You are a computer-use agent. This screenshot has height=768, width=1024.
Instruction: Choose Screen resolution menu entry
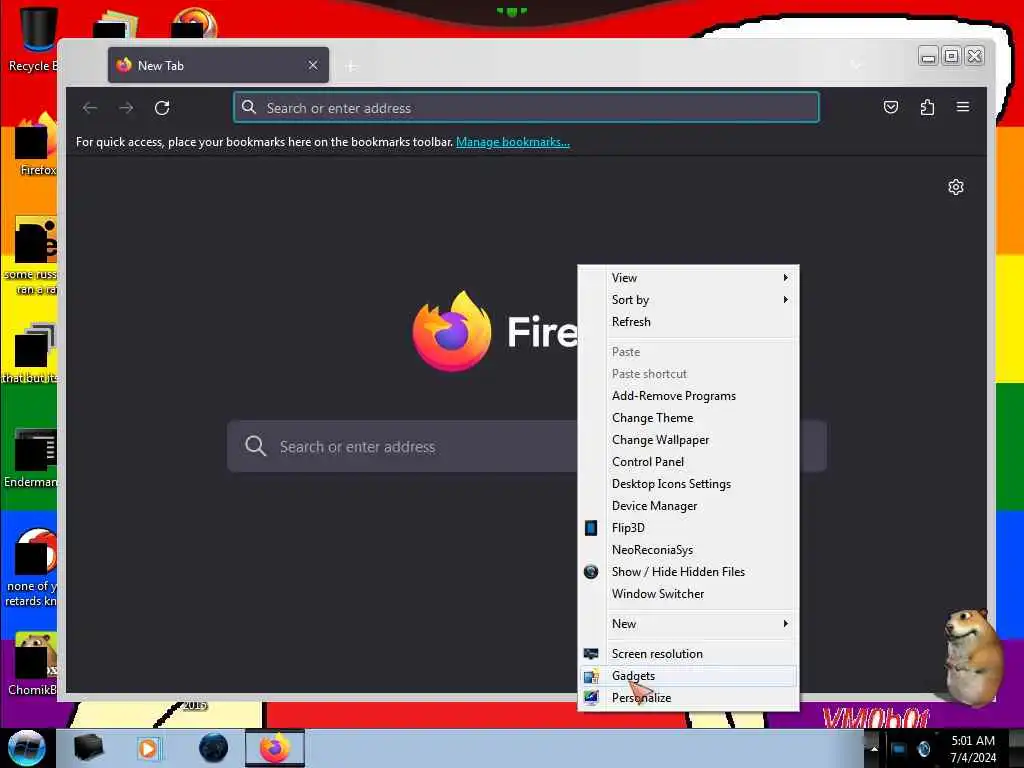pyautogui.click(x=688, y=654)
